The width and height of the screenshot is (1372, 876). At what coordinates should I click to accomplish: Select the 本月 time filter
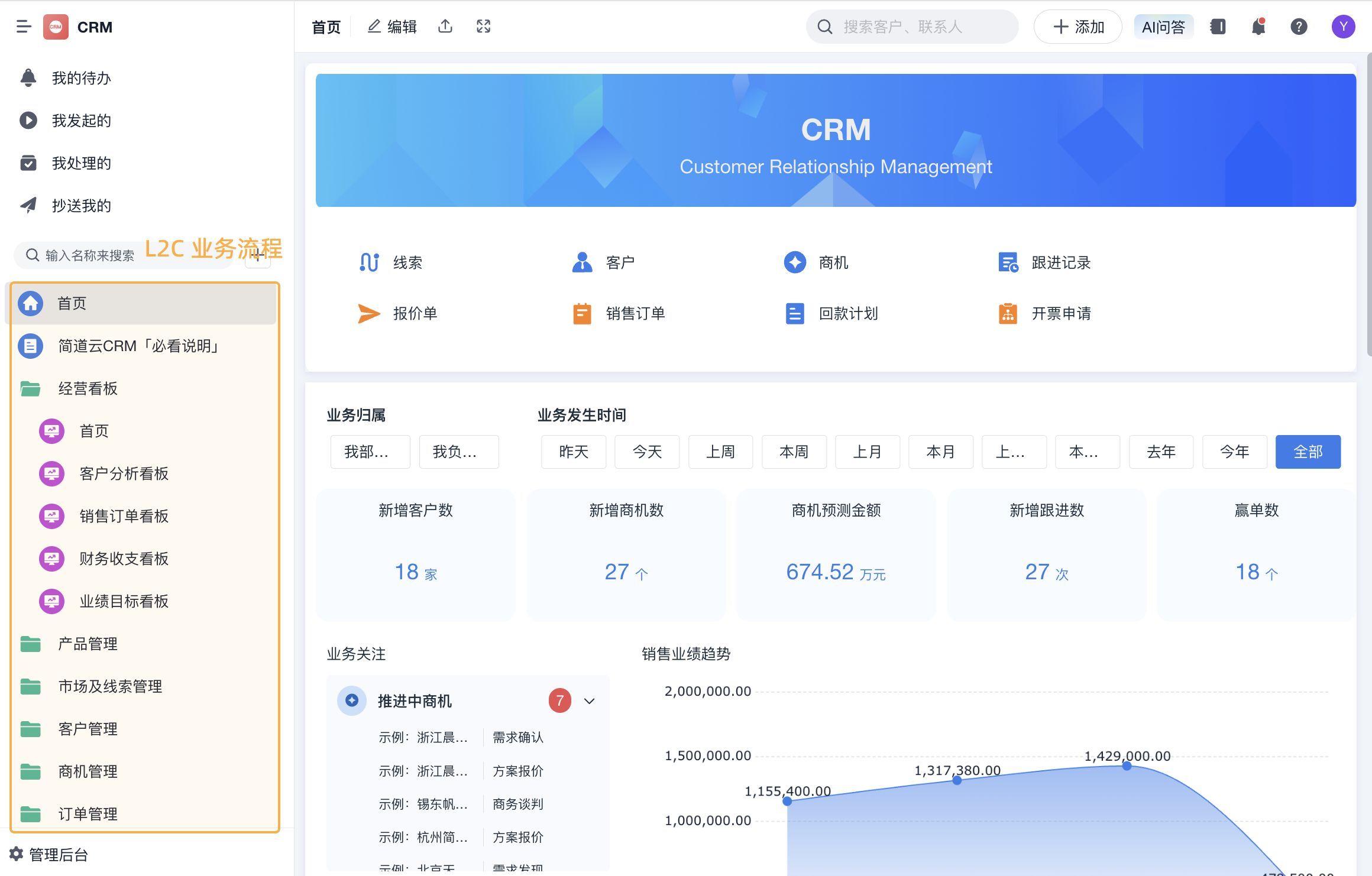[940, 452]
